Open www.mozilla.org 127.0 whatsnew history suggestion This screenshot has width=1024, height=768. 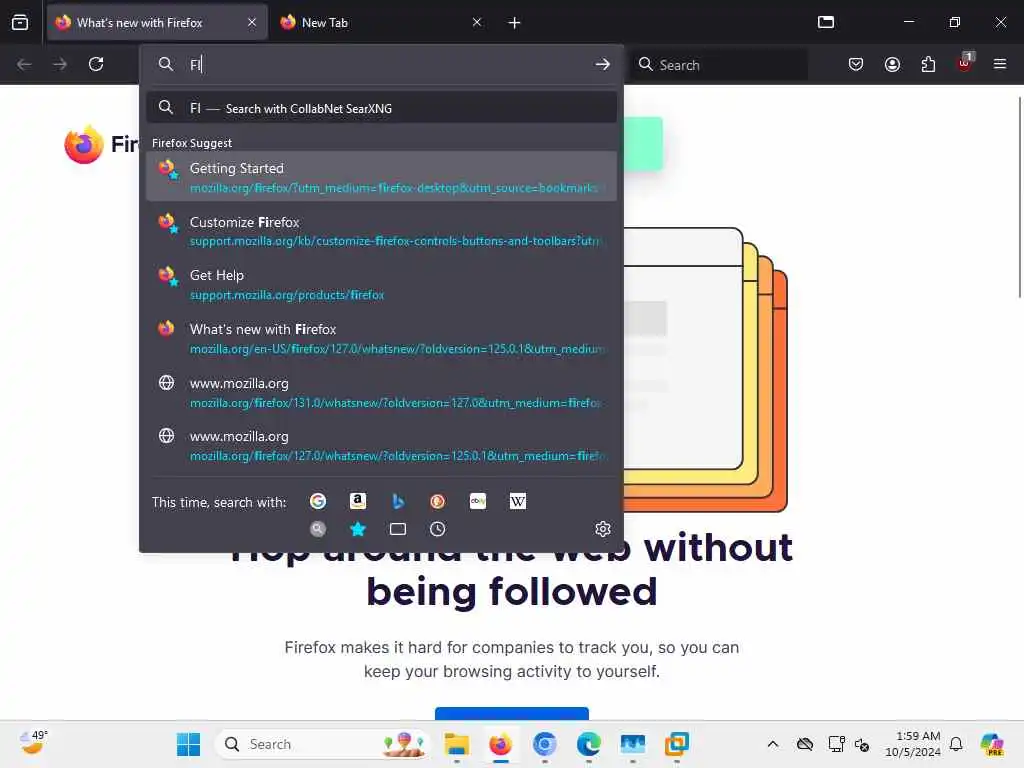click(381, 445)
